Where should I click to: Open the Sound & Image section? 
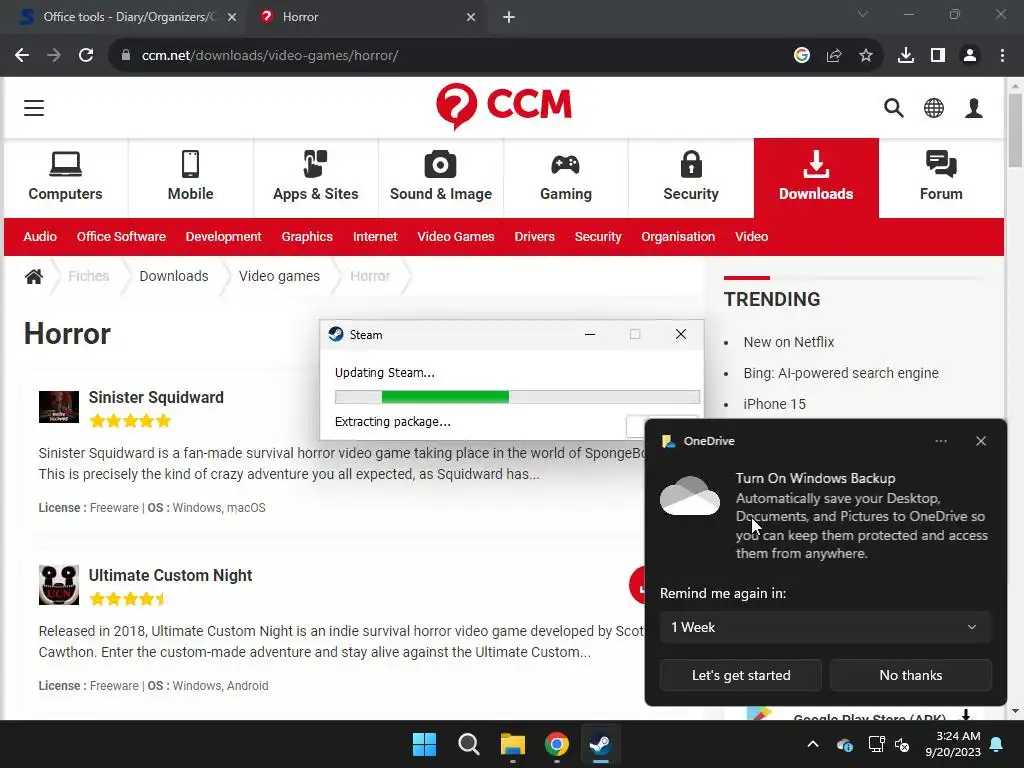(441, 177)
